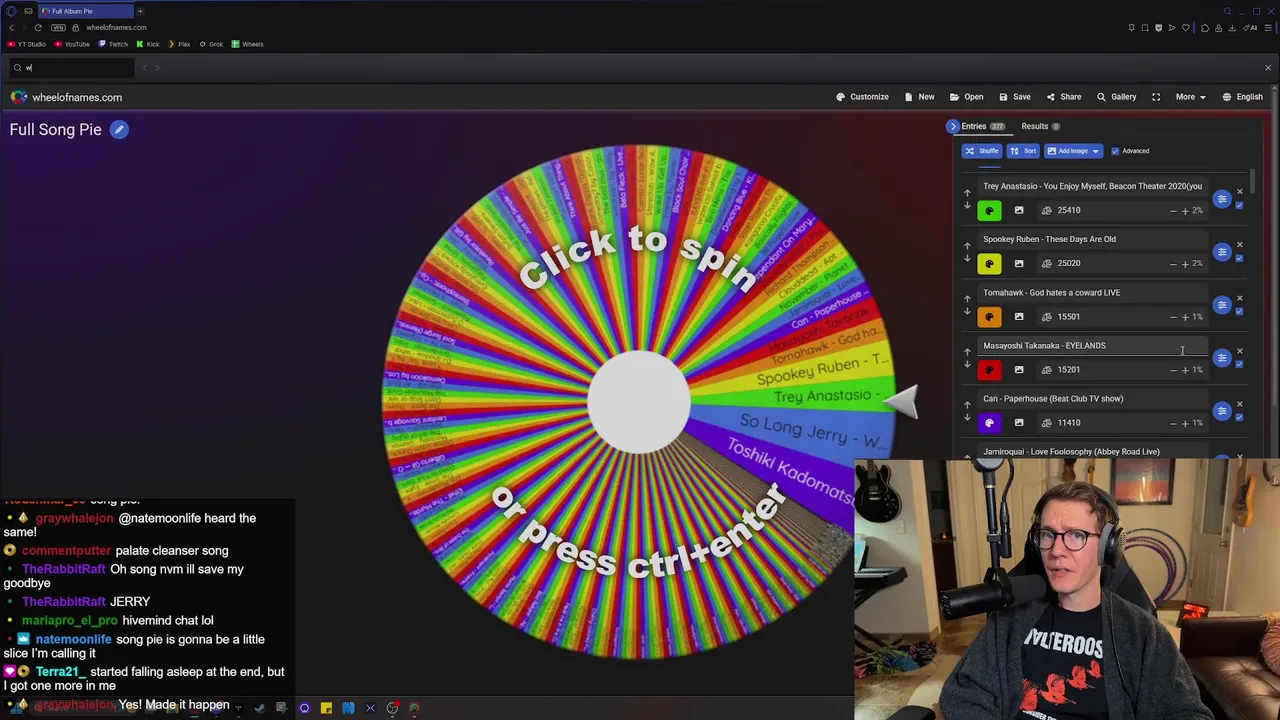Add image to Trey Anastasio entry
Screen dimensions: 1280x720
click(1019, 211)
